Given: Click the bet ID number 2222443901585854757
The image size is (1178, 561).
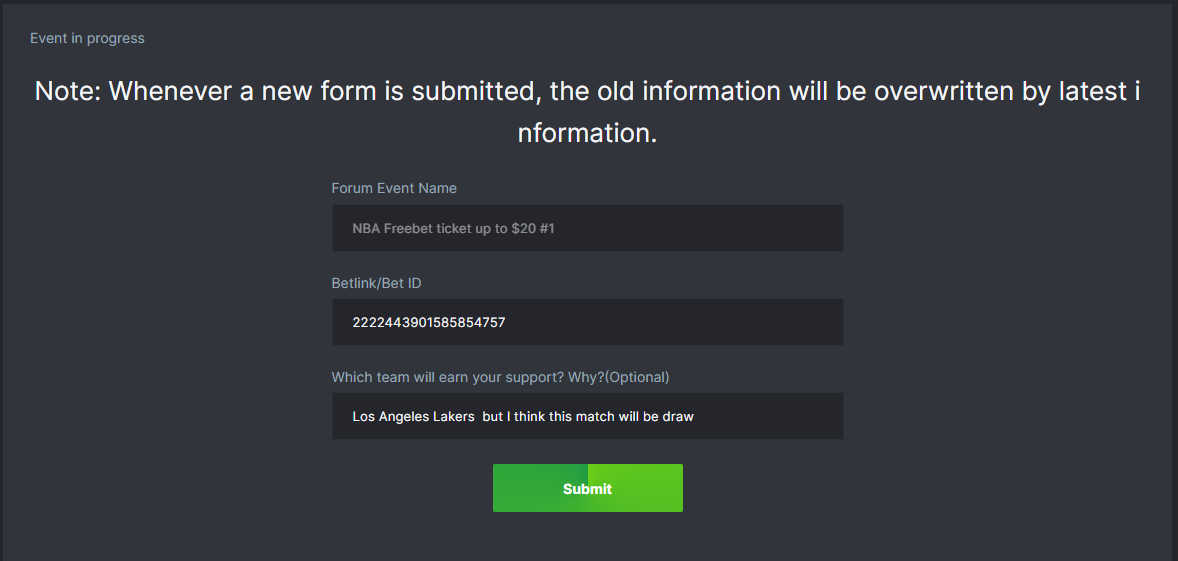Looking at the screenshot, I should coord(428,322).
